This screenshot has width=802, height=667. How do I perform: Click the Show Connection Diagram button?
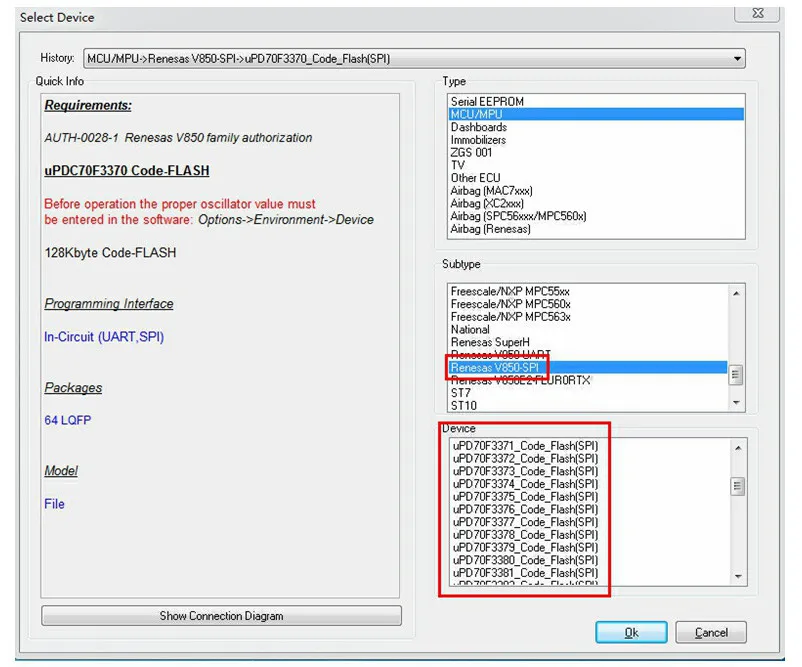[x=219, y=615]
